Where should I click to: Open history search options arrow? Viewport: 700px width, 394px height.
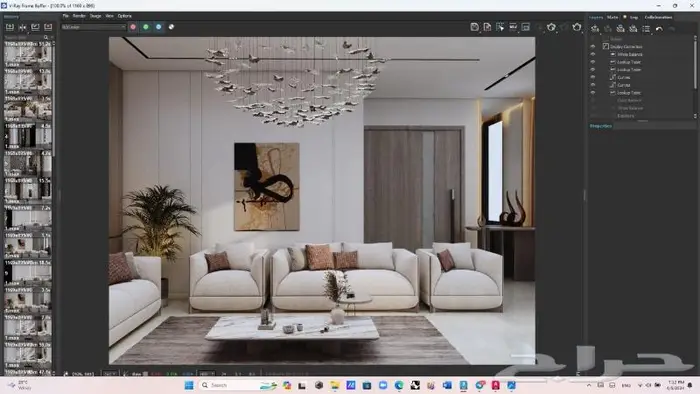(52, 37)
